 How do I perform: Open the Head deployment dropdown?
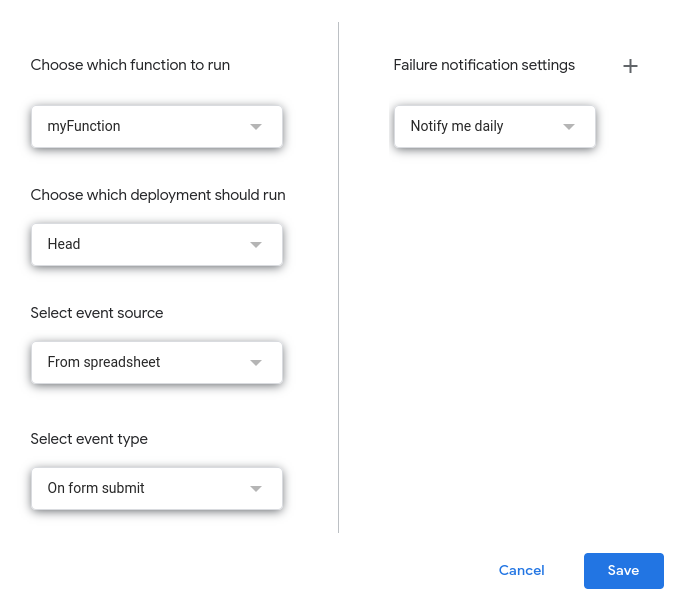(156, 245)
